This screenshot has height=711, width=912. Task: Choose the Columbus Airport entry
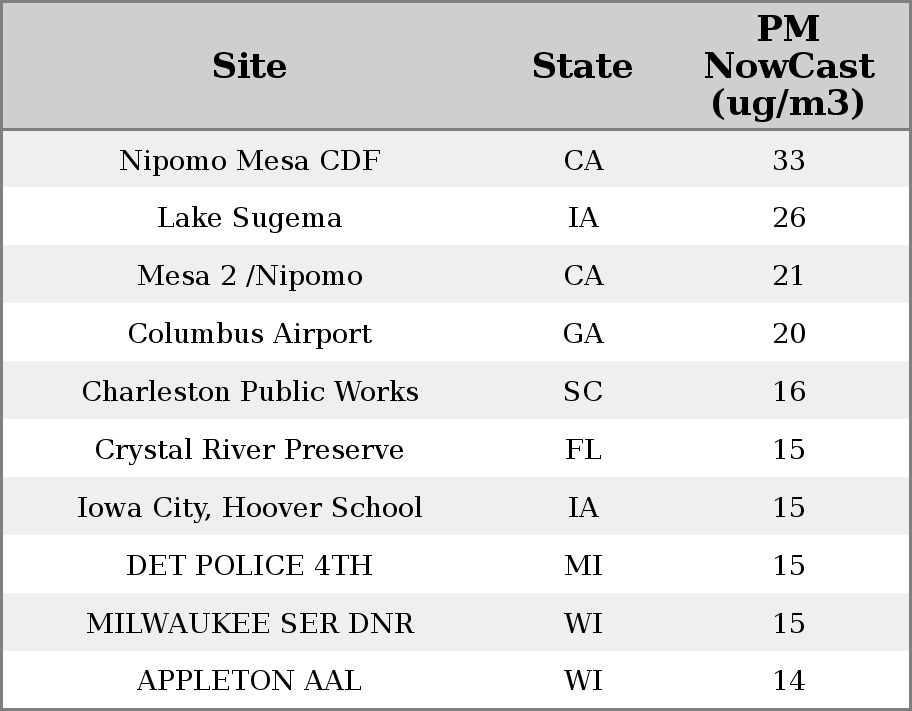[250, 334]
